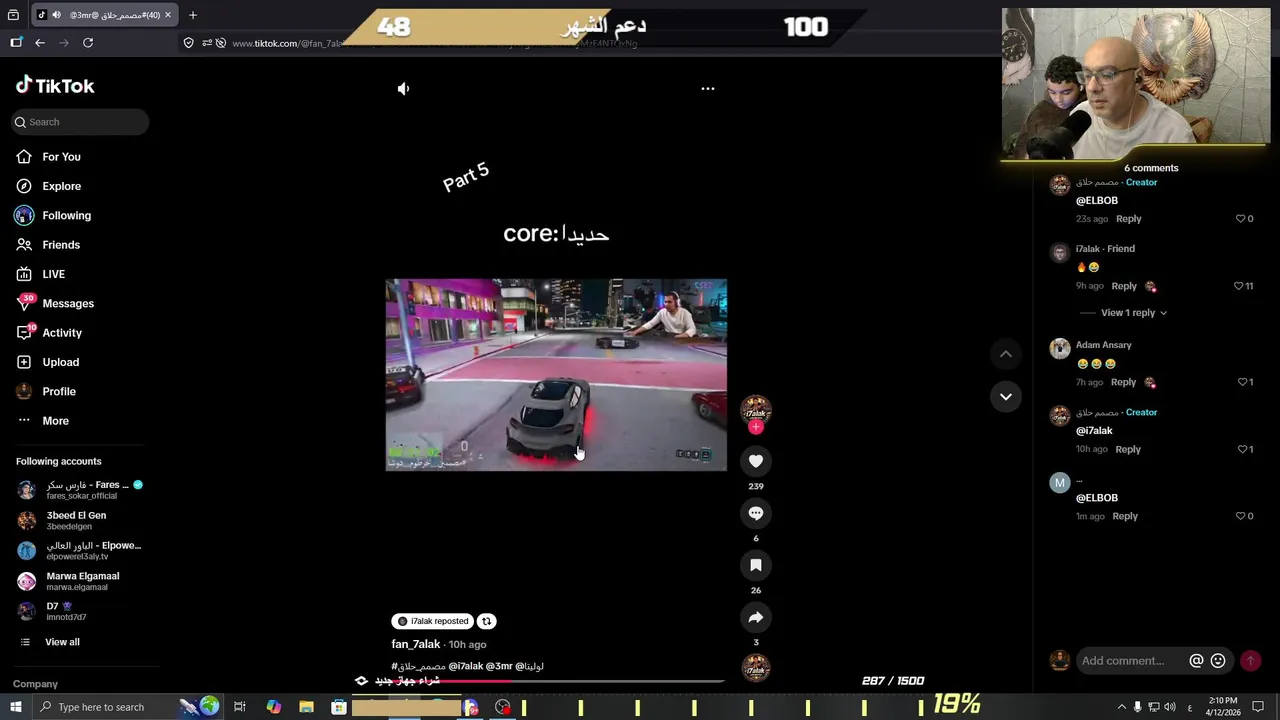Viewport: 1280px width, 720px height.
Task: Go to previous video with up arrow
Action: [x=1006, y=354]
